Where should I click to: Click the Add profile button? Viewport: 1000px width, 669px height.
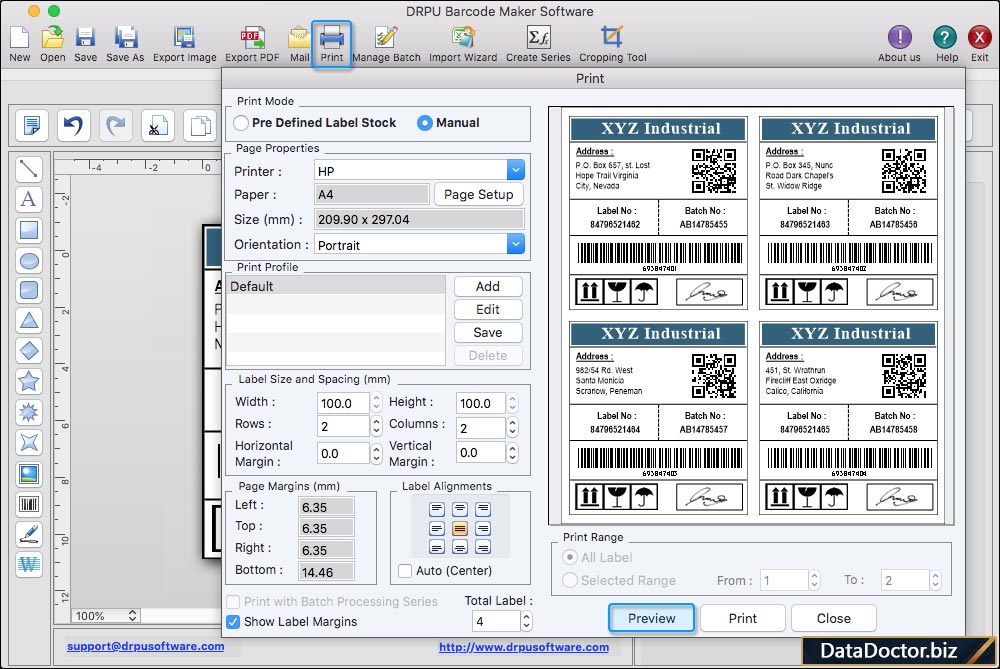pyautogui.click(x=488, y=287)
